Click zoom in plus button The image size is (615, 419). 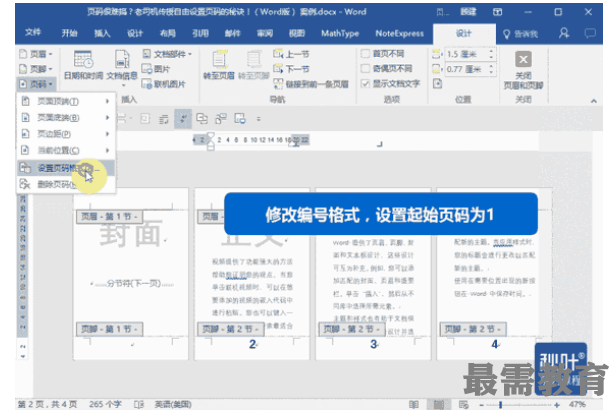tap(557, 405)
